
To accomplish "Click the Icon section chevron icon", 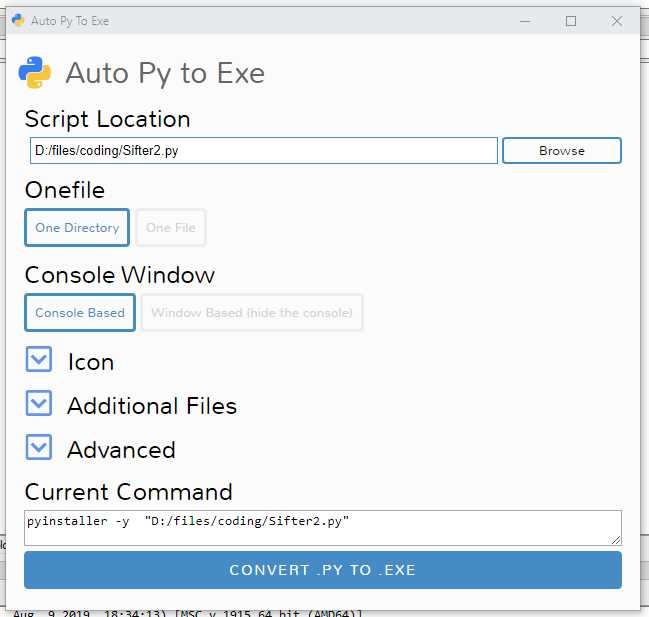I will (39, 359).
